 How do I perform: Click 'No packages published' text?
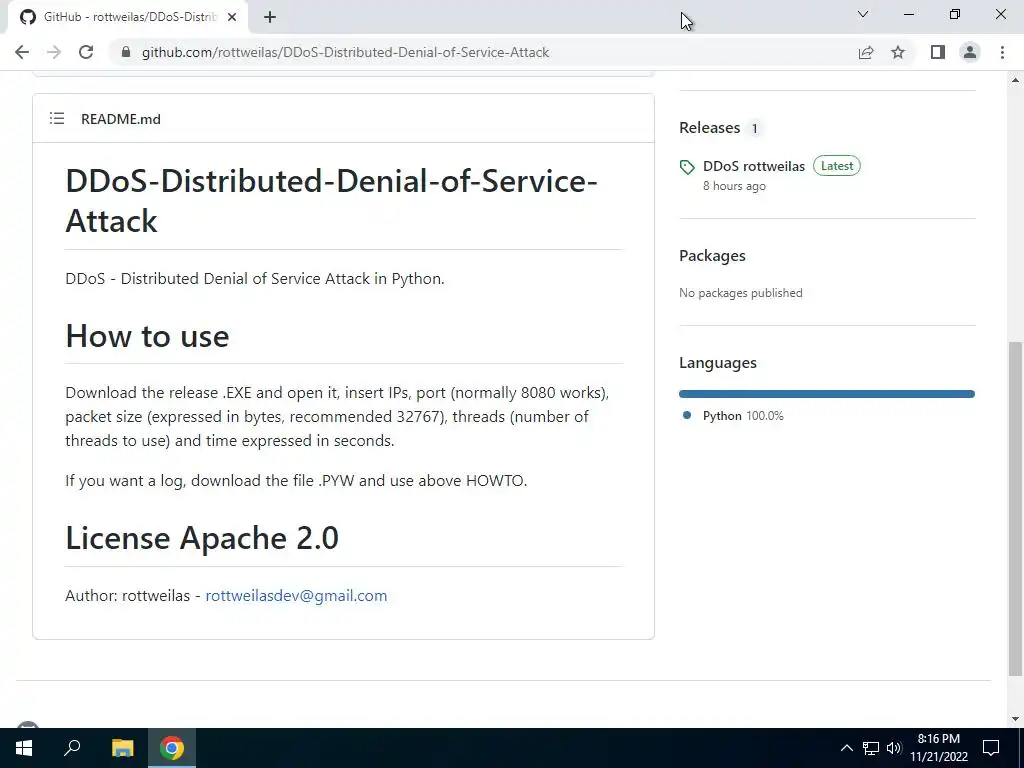[x=741, y=293]
